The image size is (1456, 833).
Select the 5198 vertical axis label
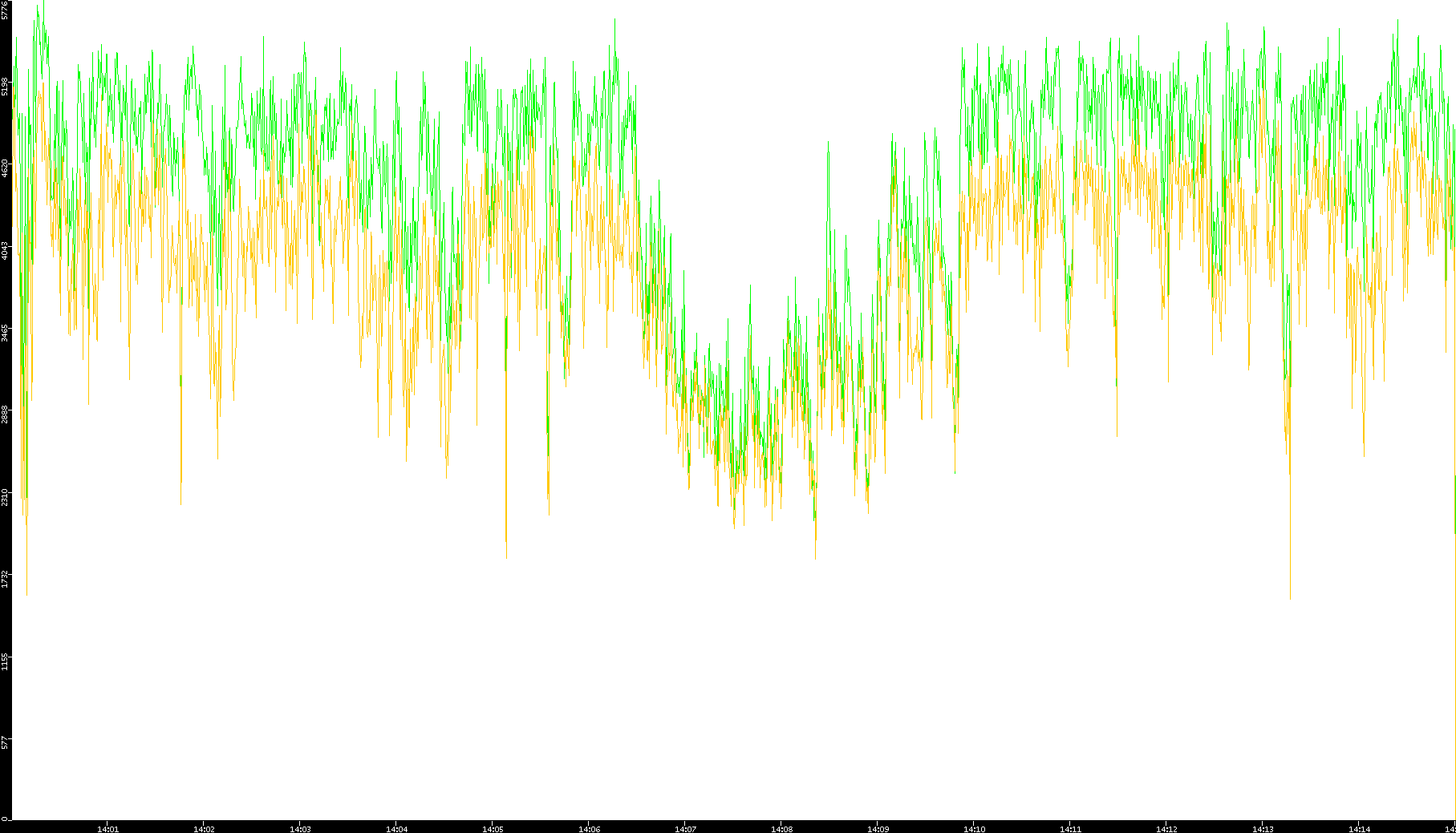point(6,87)
